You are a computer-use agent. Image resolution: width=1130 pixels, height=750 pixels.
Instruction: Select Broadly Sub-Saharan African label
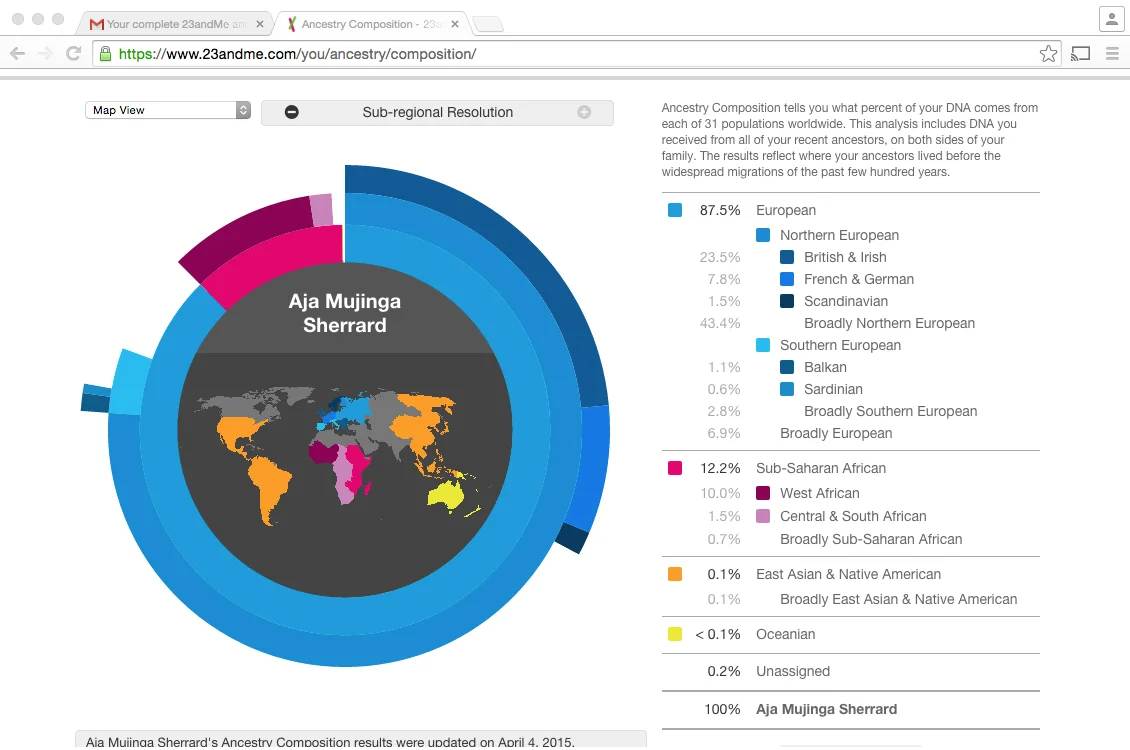(x=871, y=540)
